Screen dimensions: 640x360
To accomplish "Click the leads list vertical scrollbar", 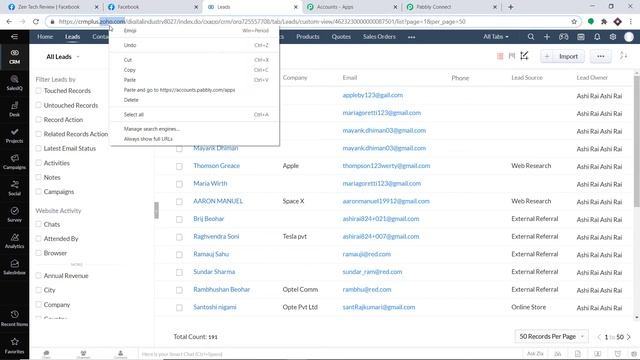I will tap(636, 141).
